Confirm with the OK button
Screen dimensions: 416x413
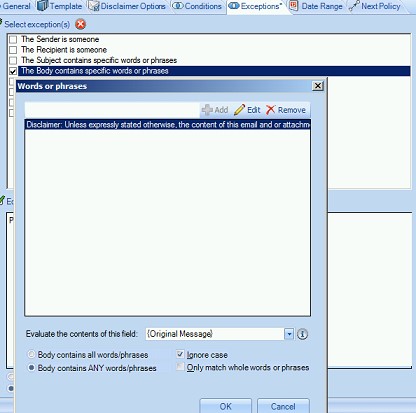(226, 406)
